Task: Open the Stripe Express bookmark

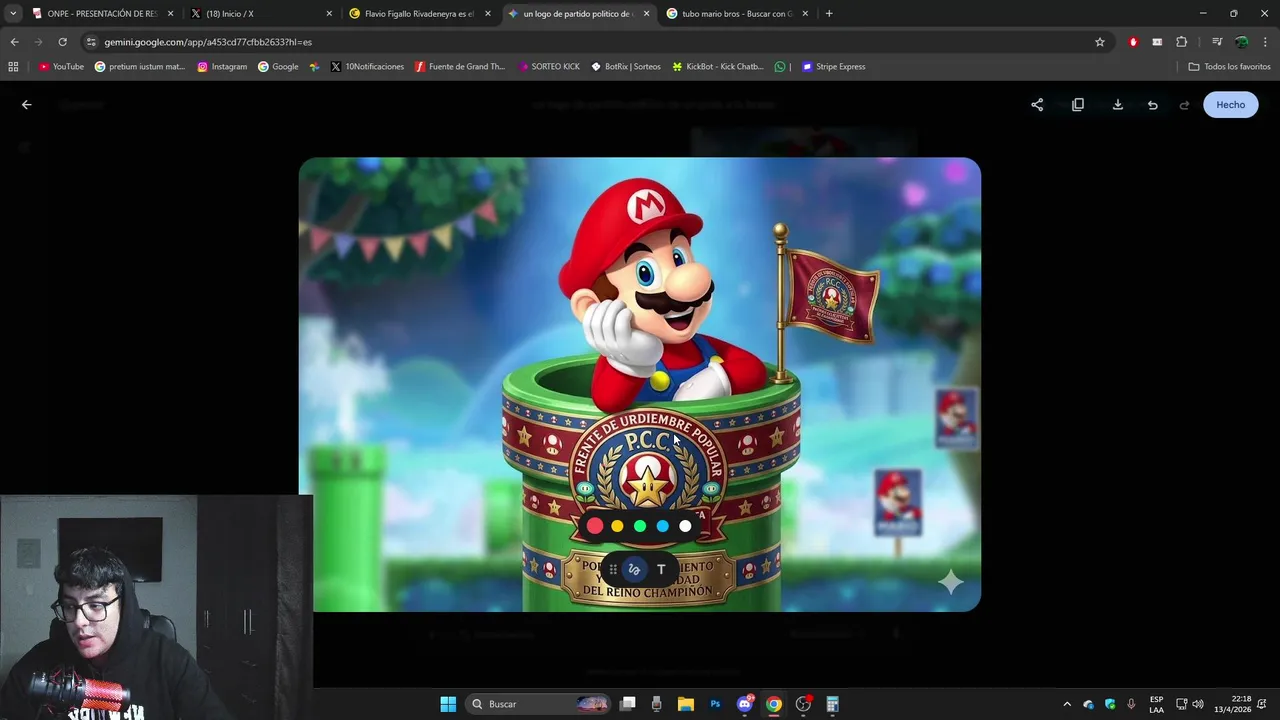Action: [833, 67]
